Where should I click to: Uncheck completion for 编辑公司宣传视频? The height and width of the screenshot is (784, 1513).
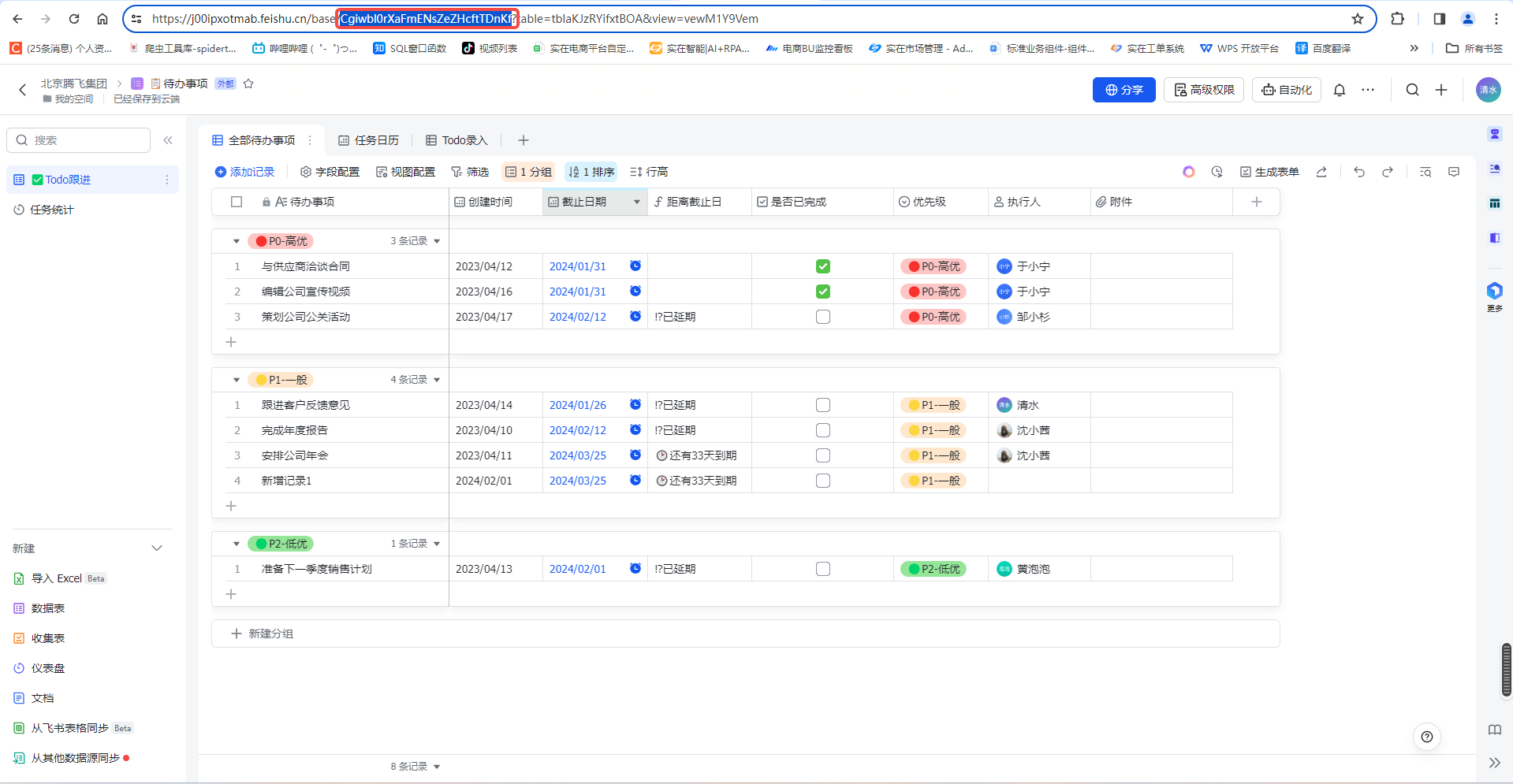click(x=823, y=292)
